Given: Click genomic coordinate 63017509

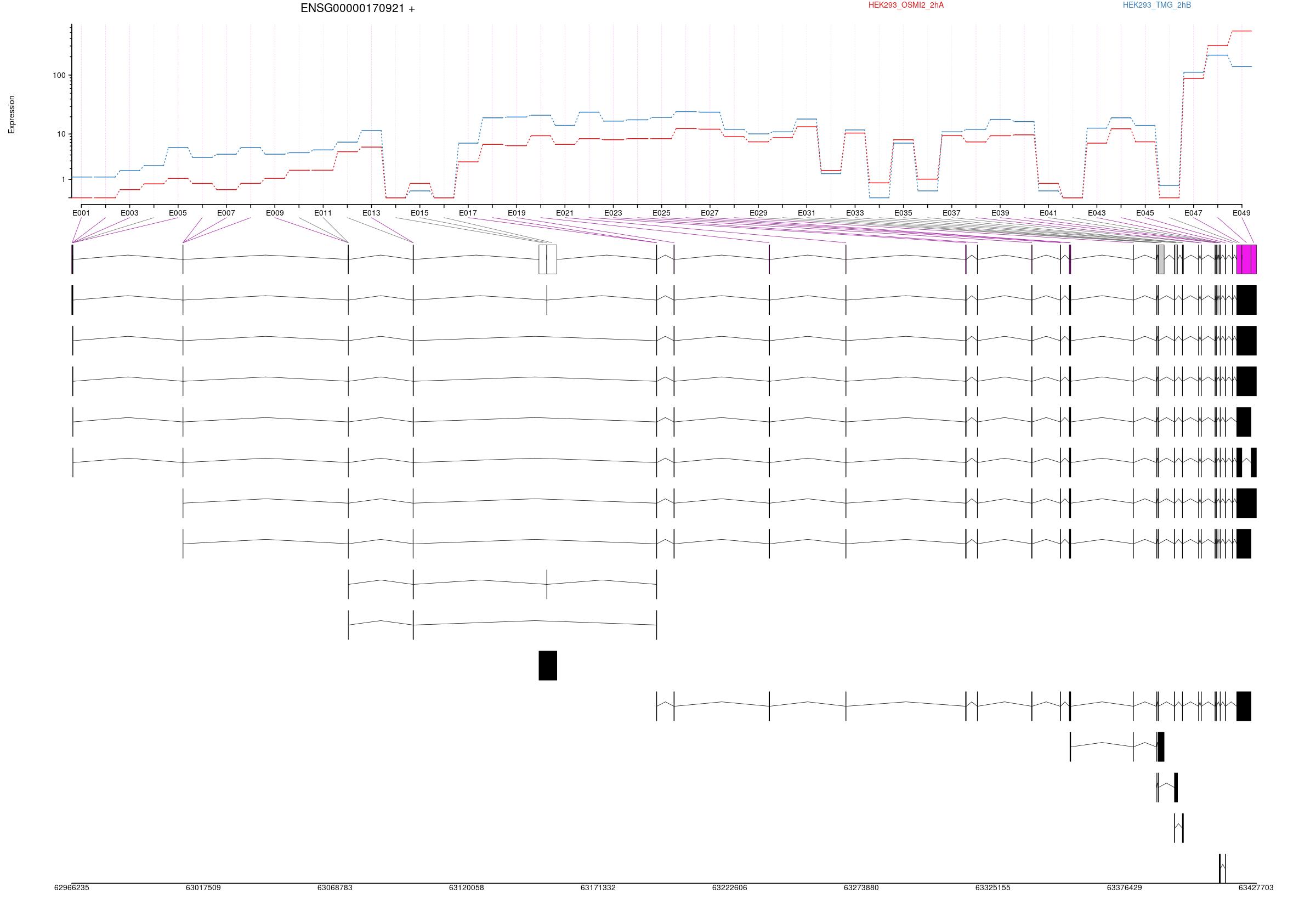Looking at the screenshot, I should (203, 887).
